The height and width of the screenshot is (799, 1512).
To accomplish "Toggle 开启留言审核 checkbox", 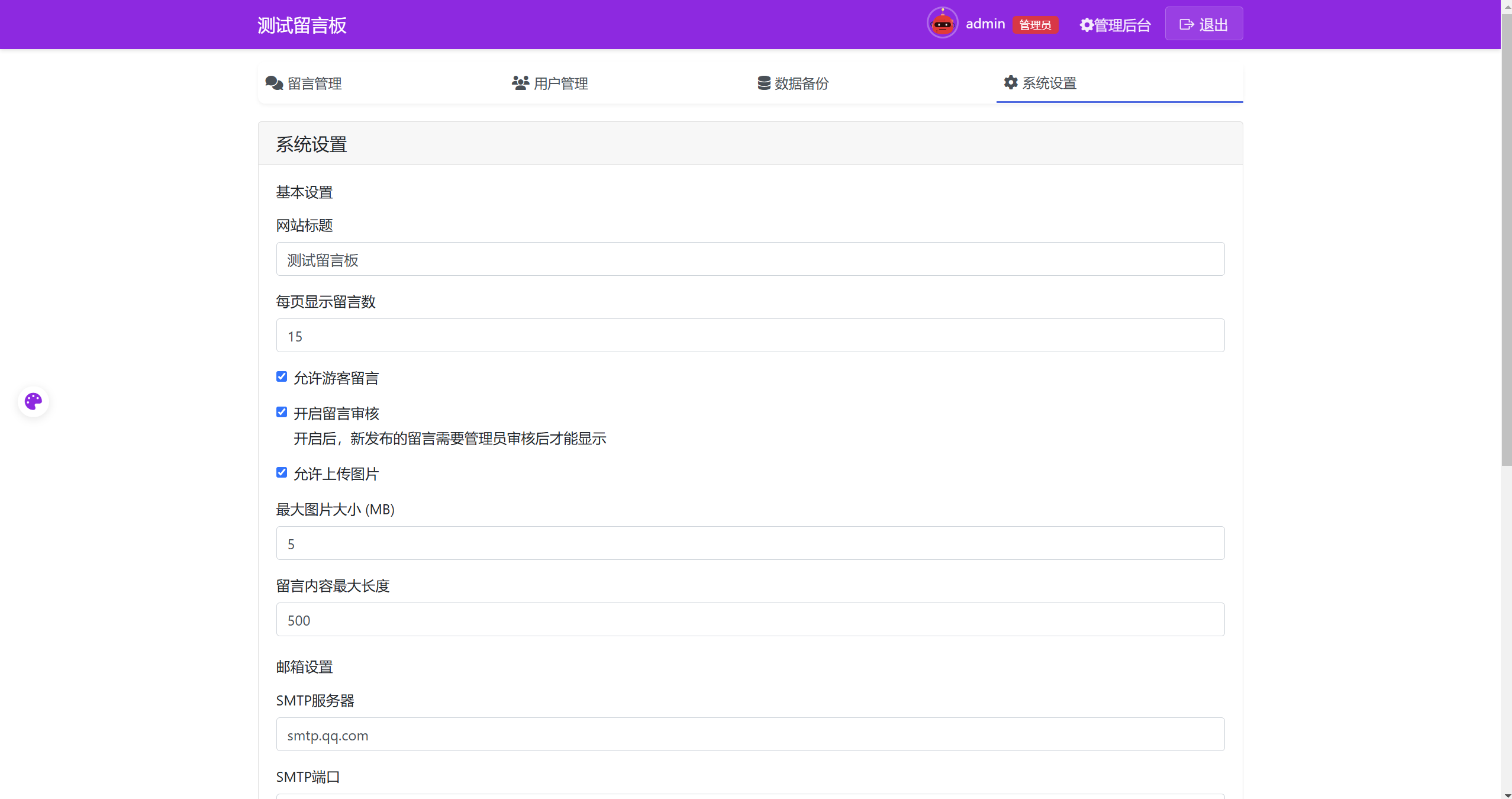I will [282, 413].
